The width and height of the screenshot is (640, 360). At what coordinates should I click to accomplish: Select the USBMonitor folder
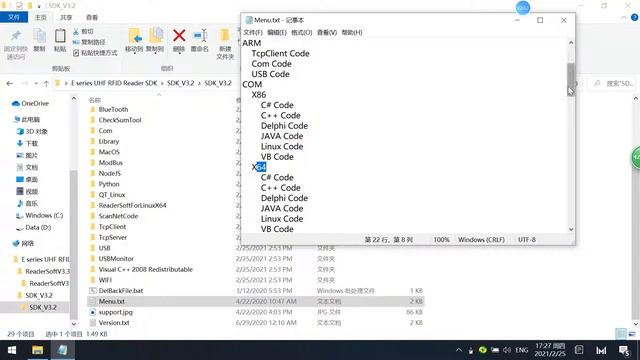pyautogui.click(x=111, y=258)
